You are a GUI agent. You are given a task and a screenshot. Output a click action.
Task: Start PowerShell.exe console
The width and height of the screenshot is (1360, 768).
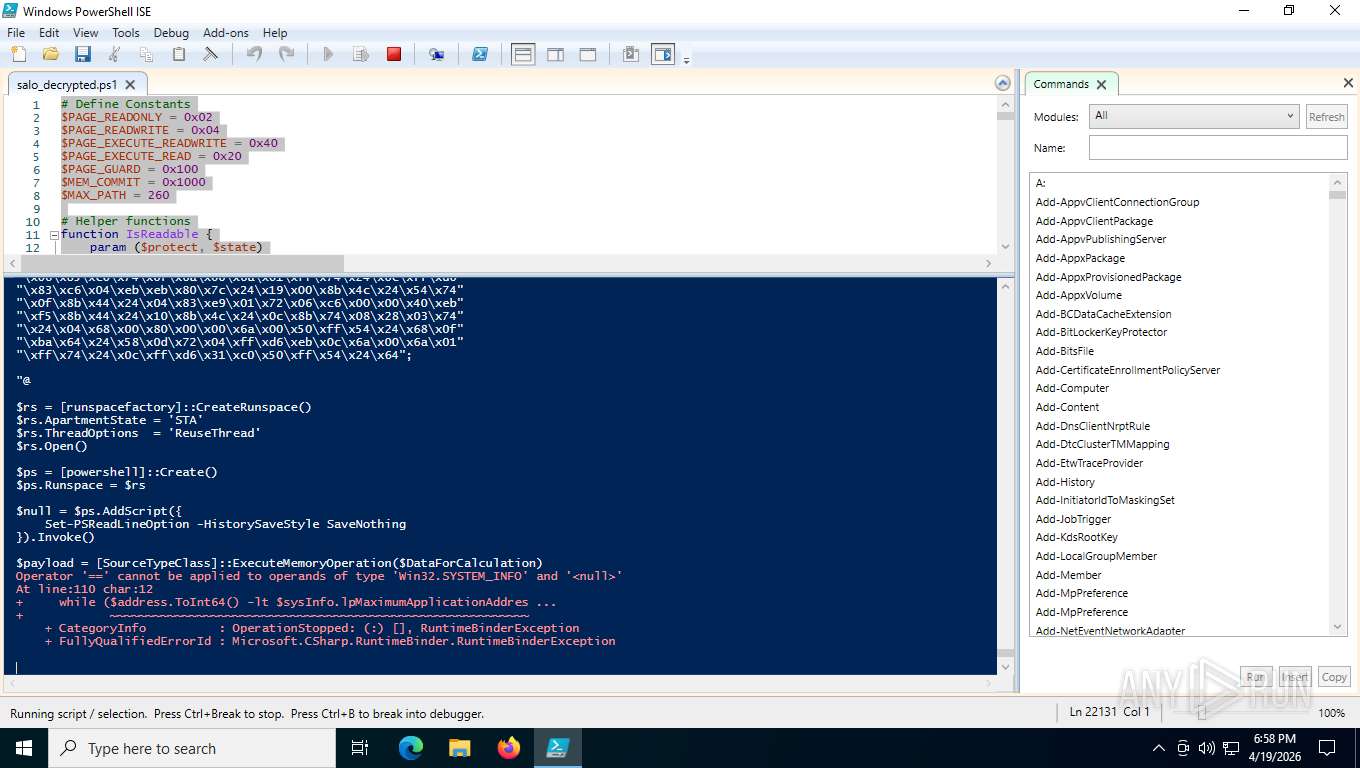pyautogui.click(x=480, y=54)
